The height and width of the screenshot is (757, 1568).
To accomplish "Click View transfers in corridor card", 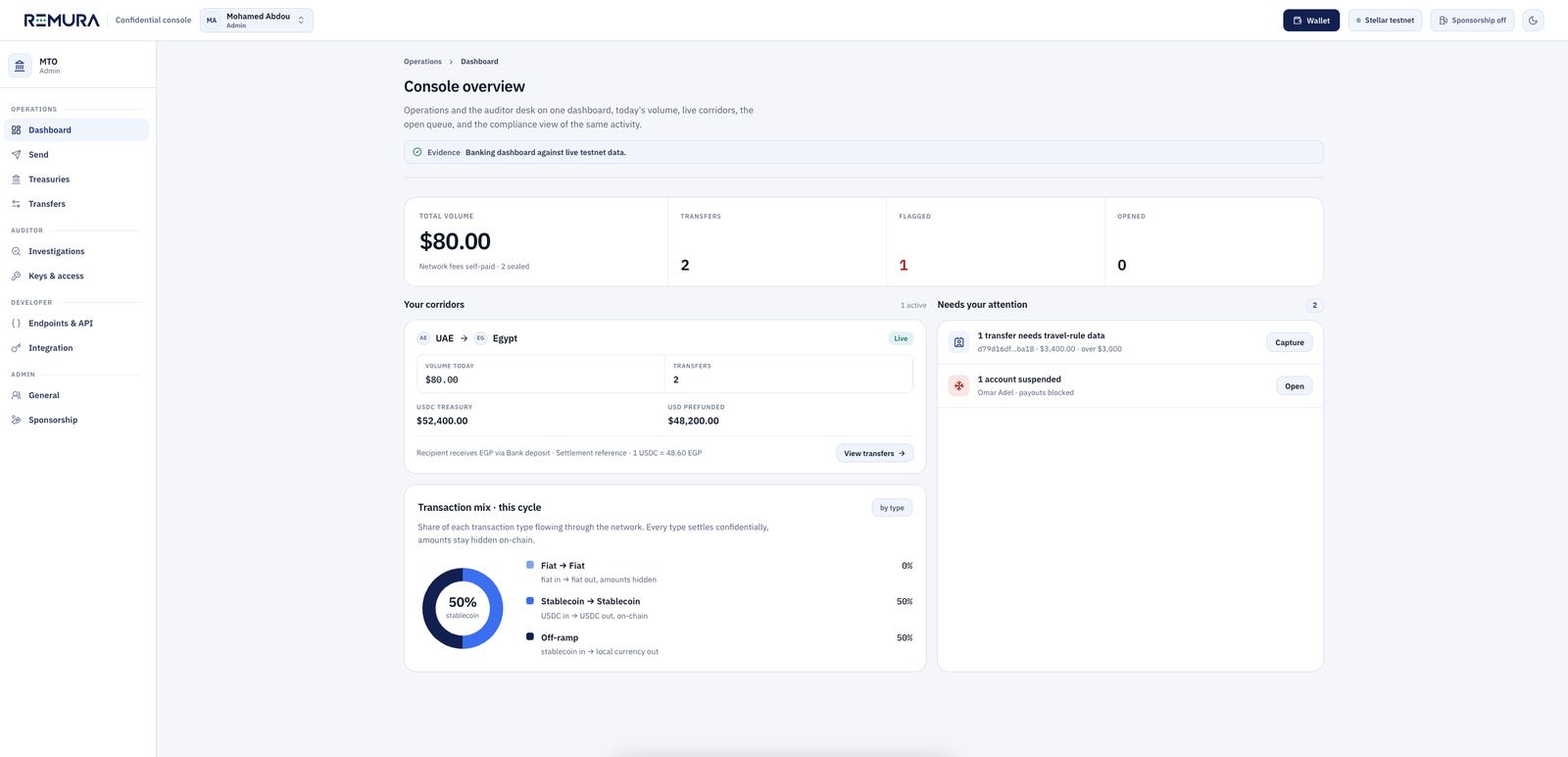I will [874, 453].
